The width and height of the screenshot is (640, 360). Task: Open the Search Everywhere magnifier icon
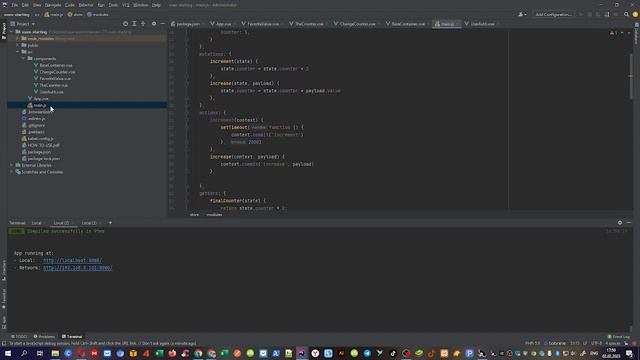[x=626, y=15]
